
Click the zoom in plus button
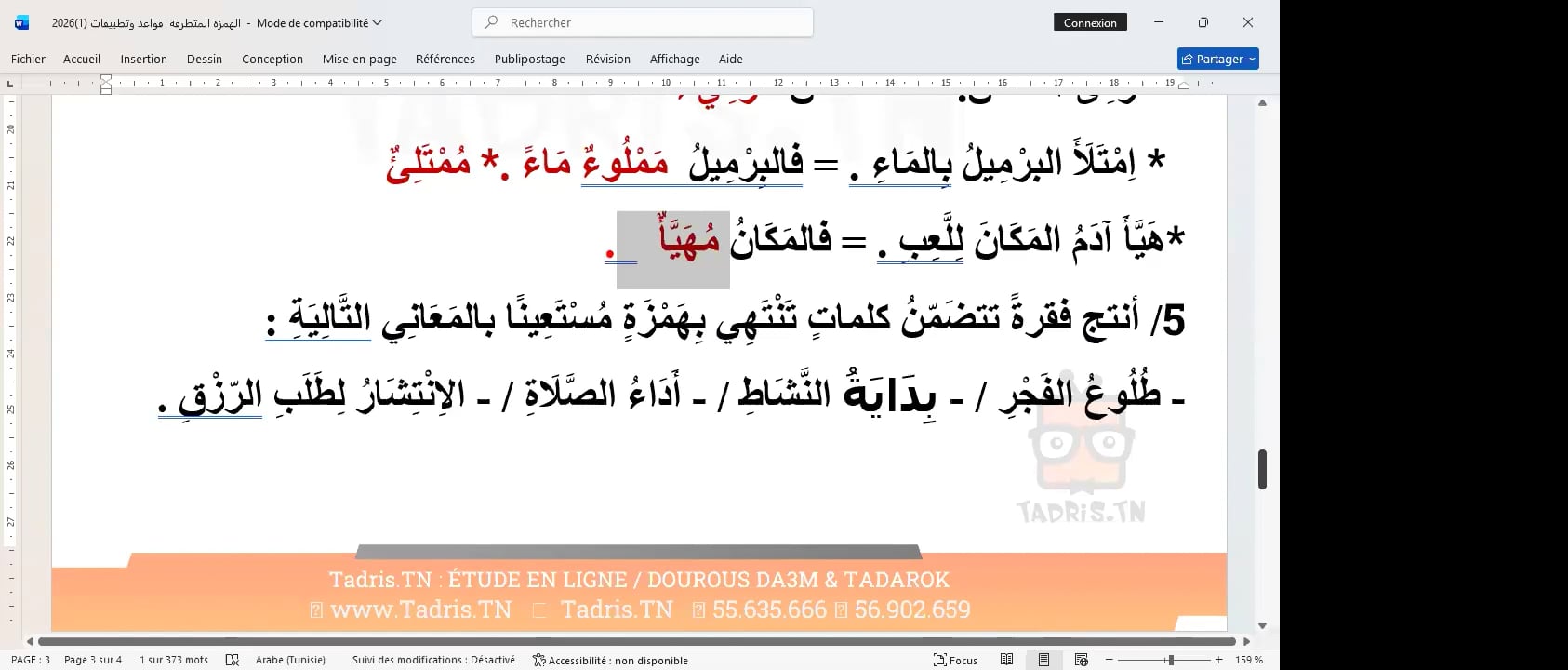[1218, 660]
